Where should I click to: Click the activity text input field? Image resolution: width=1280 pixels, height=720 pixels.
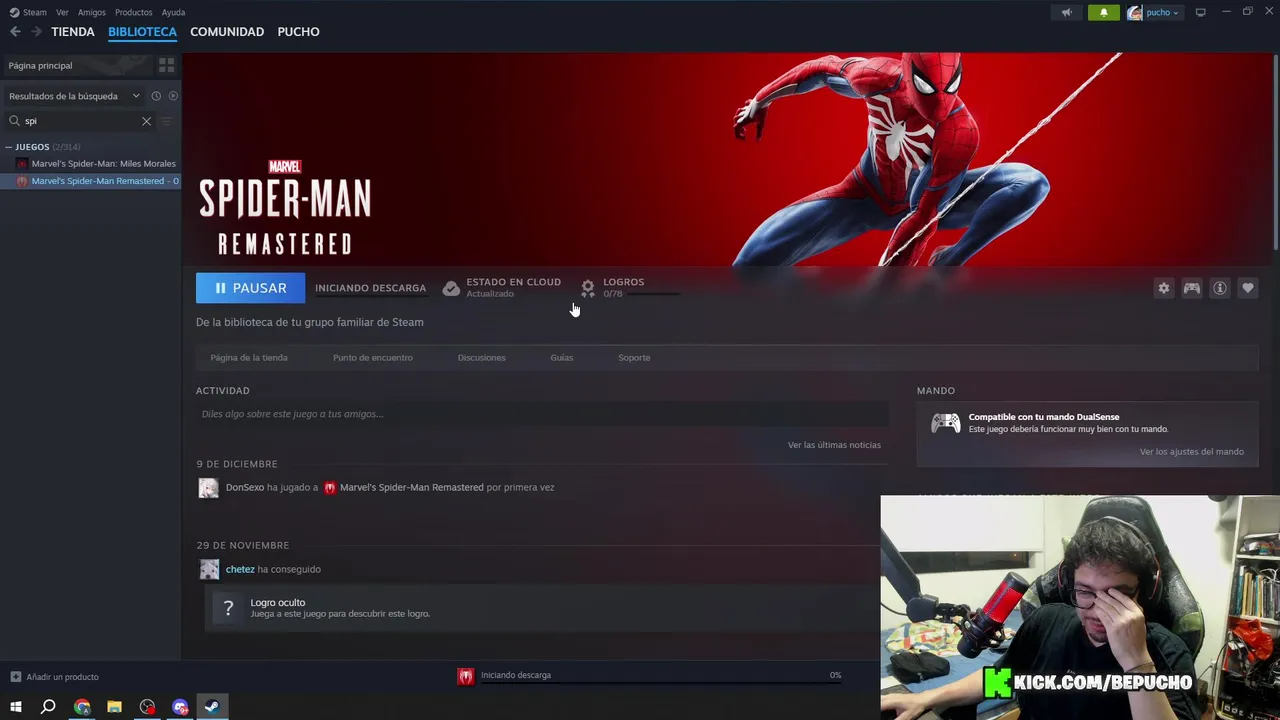coord(542,414)
